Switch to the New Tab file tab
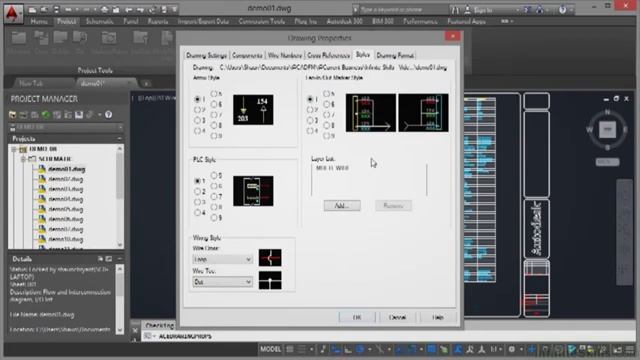Image resolution: width=640 pixels, height=360 pixels. [32, 83]
